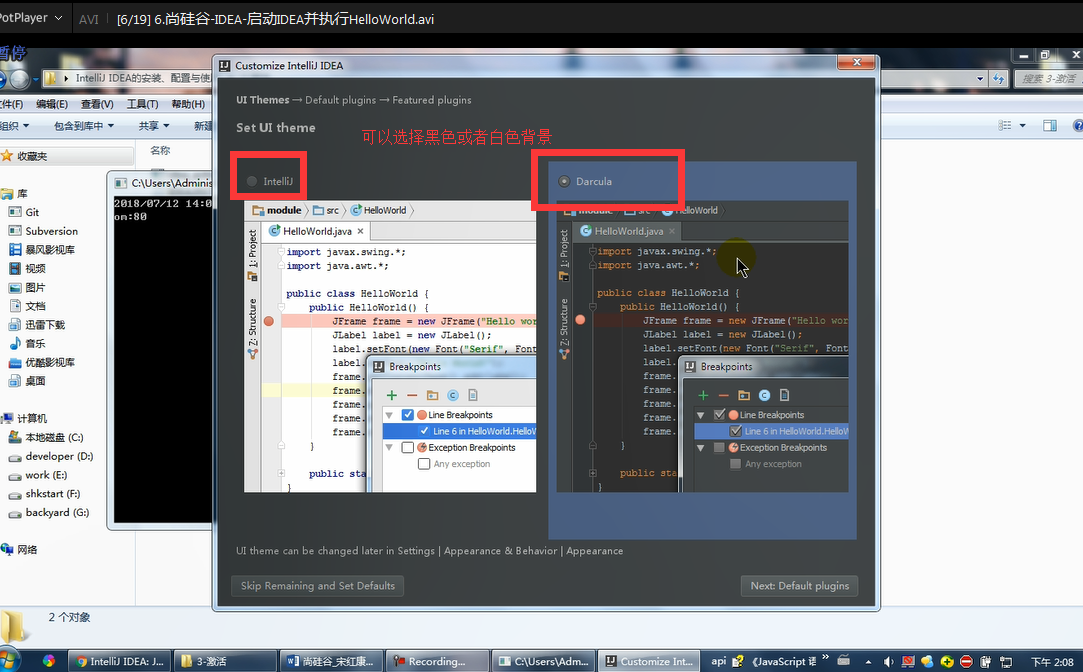Open the 帮助(H) menu in Explorer

click(188, 104)
